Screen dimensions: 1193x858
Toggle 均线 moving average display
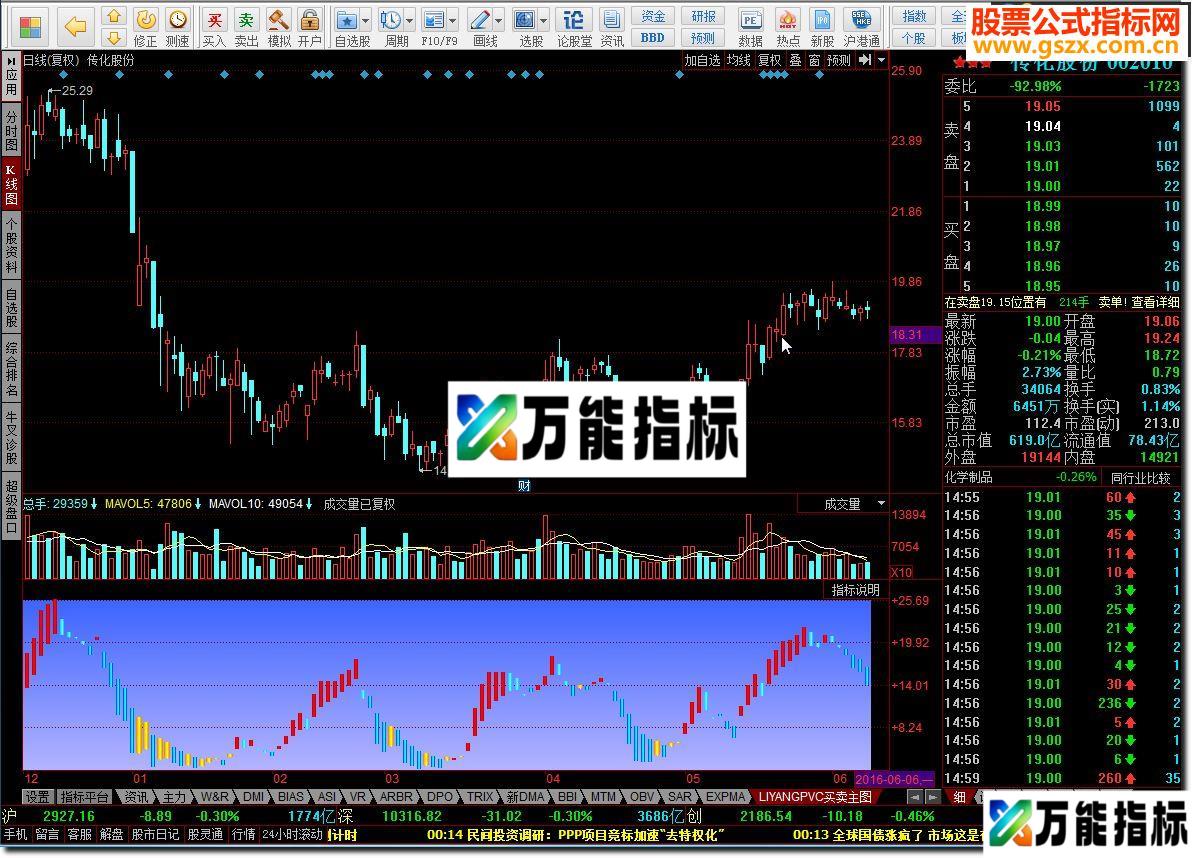[x=738, y=60]
